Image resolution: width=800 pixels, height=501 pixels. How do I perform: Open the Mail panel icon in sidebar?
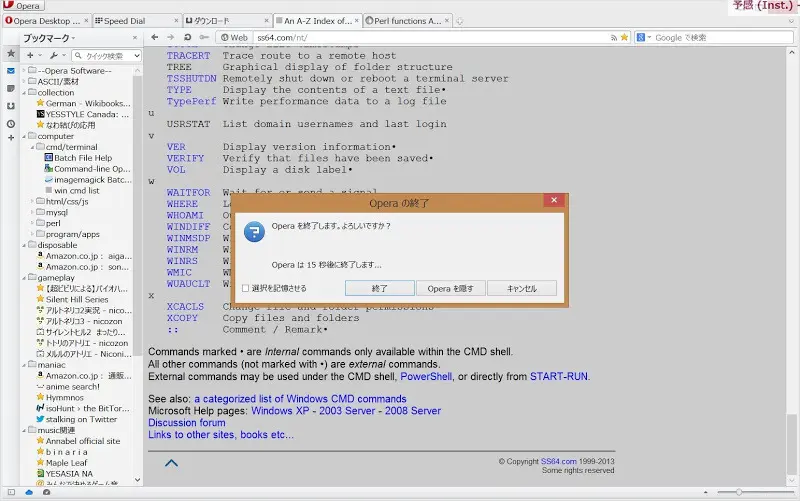[11, 71]
